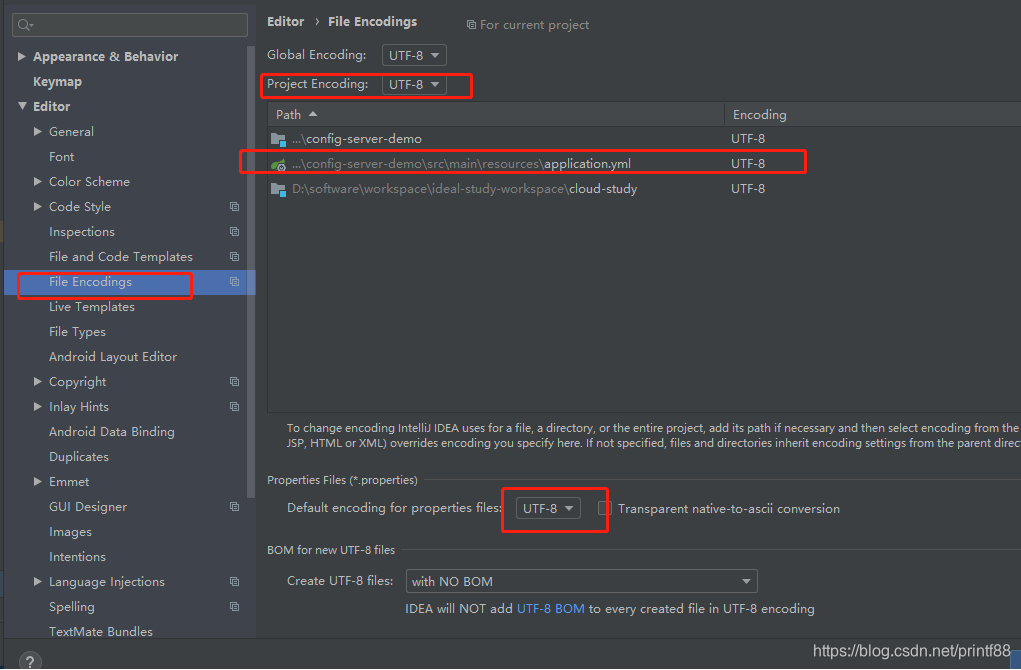
Task: Click the For current project icon
Action: tap(471, 25)
